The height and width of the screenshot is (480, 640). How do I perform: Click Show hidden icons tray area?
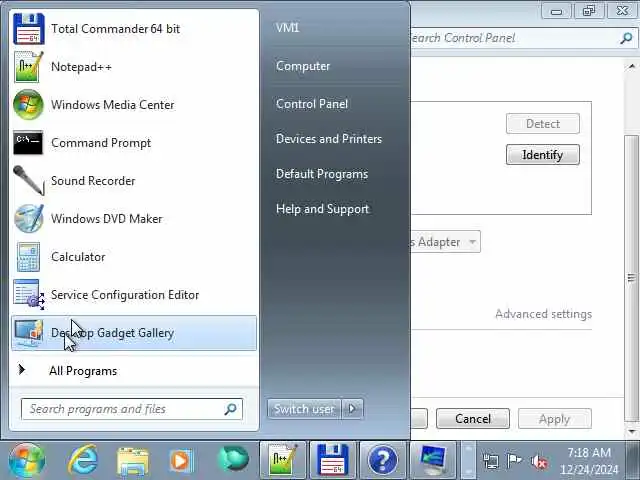(468, 461)
